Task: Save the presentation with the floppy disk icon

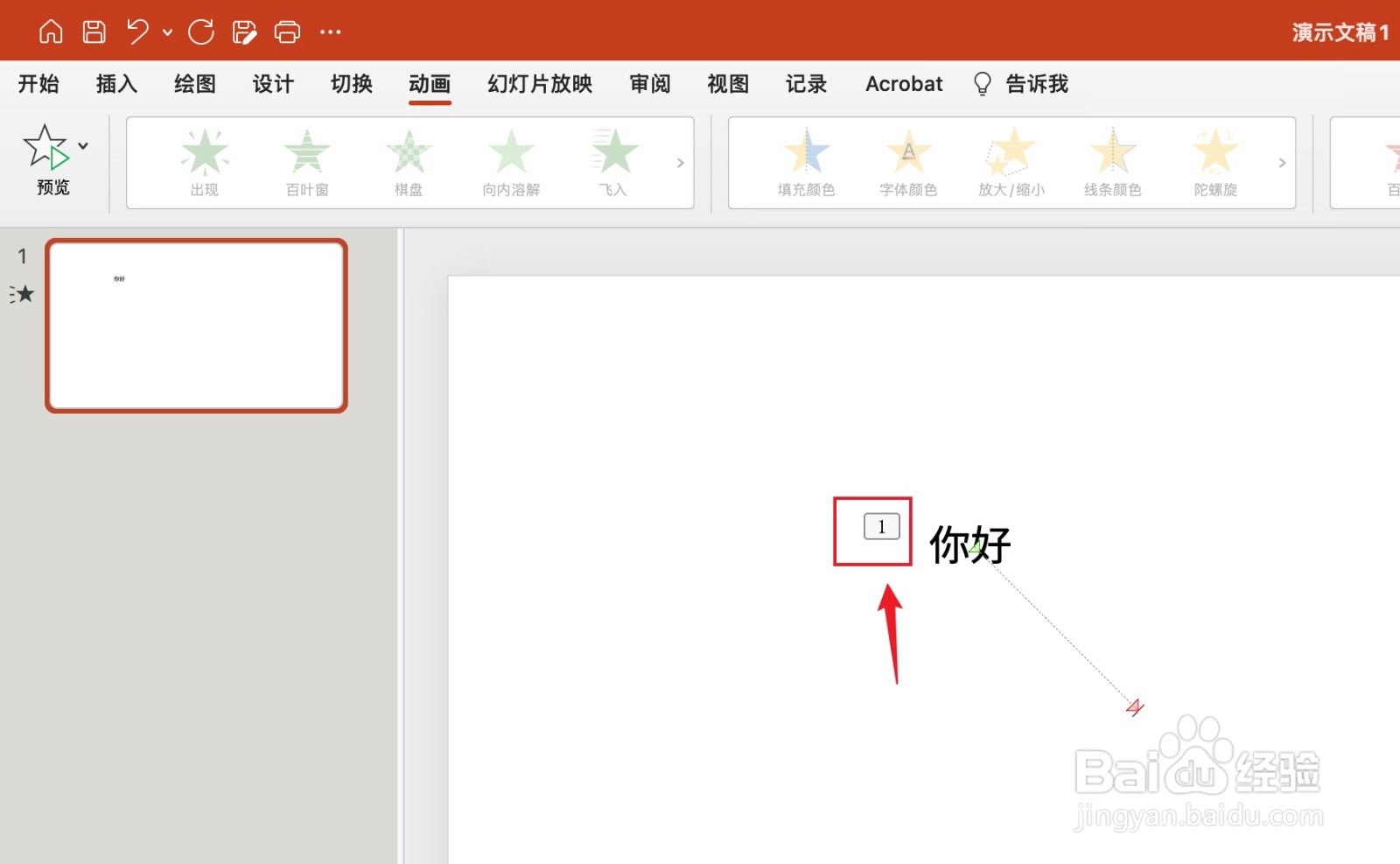Action: pos(94,32)
